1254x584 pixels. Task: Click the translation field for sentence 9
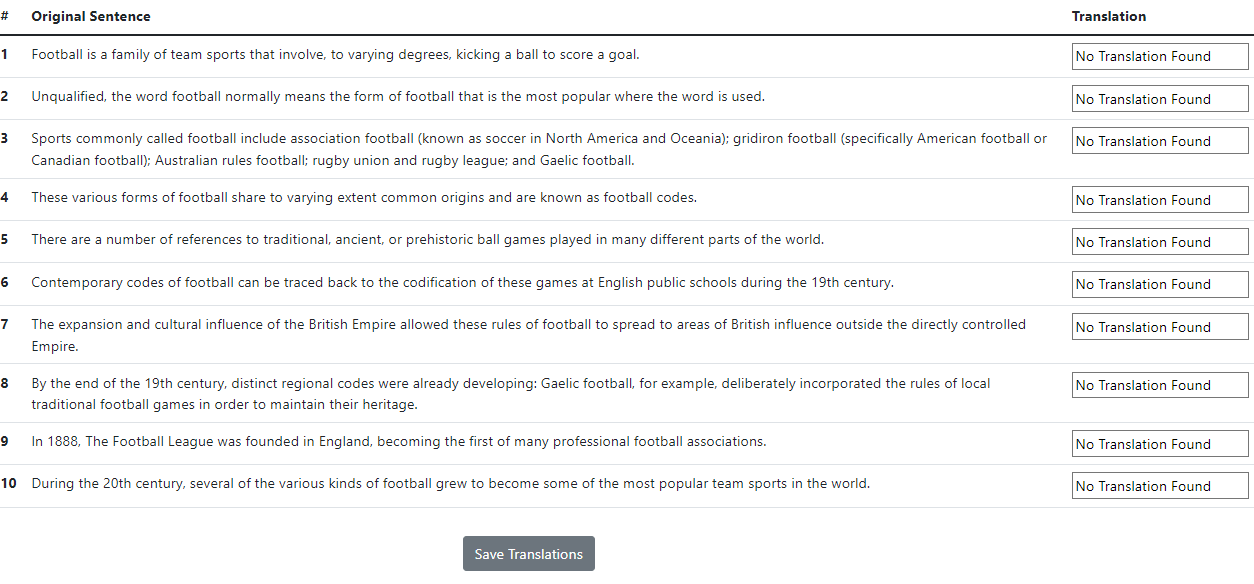[1160, 444]
